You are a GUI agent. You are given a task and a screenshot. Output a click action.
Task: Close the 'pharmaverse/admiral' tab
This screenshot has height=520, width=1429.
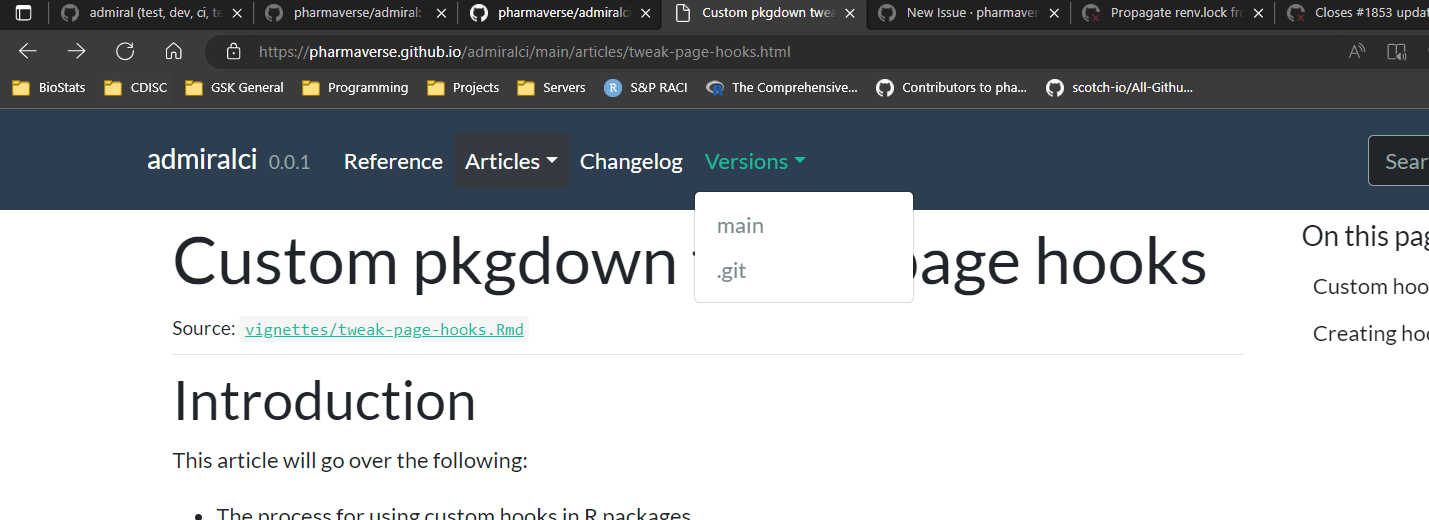441,13
